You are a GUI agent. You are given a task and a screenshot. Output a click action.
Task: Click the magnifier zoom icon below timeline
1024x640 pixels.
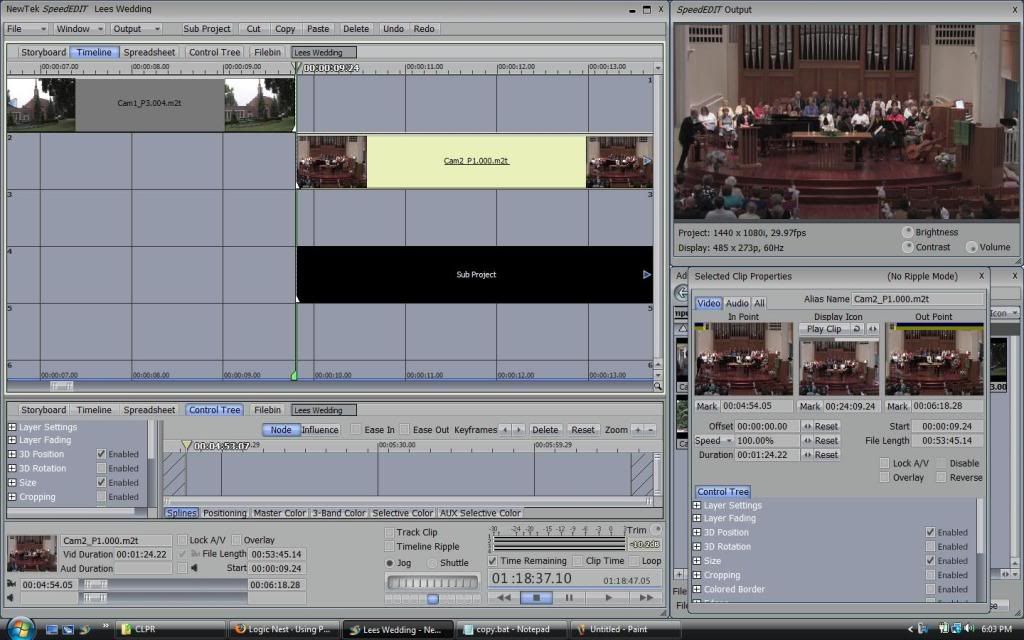click(x=658, y=387)
